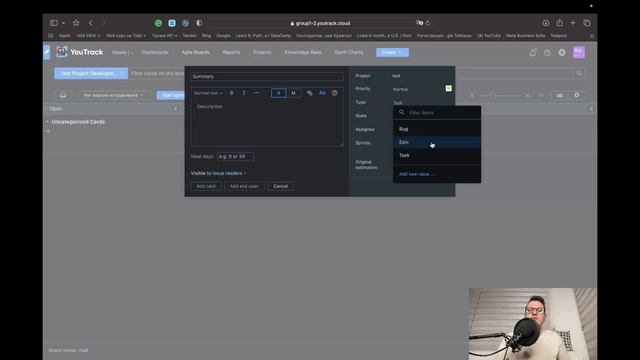640x360 pixels.
Task: Open board settings gear icon
Action: tap(577, 95)
